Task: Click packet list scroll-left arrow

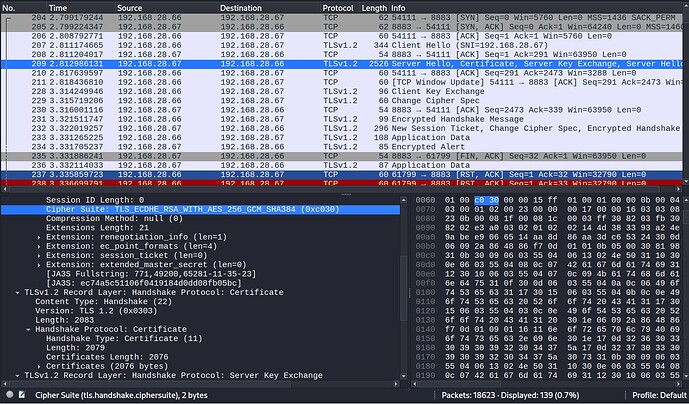Action: point(4,189)
